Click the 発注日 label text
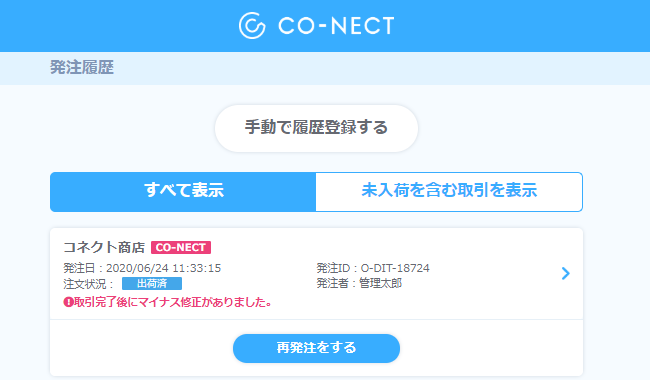The width and height of the screenshot is (650, 380). click(79, 268)
